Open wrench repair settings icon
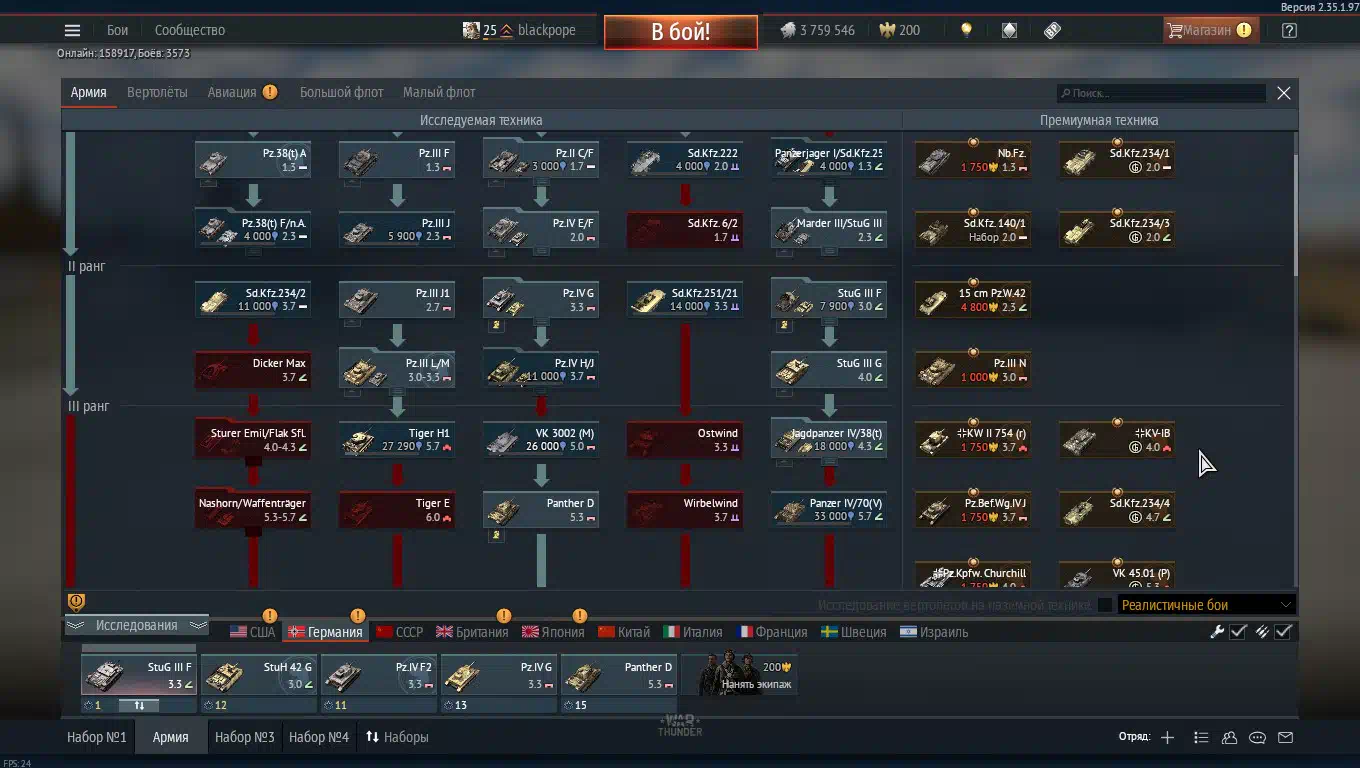The image size is (1360, 768). tap(1217, 631)
